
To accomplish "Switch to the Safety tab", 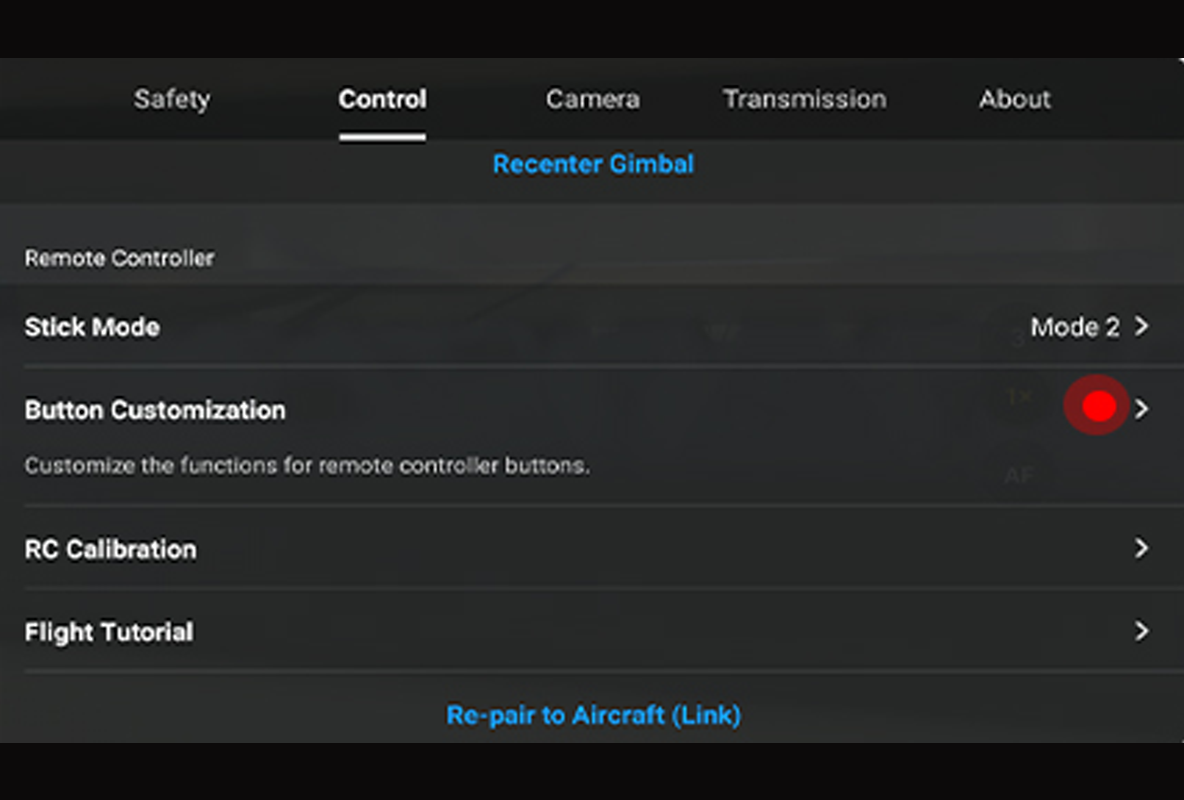I will click(x=172, y=99).
